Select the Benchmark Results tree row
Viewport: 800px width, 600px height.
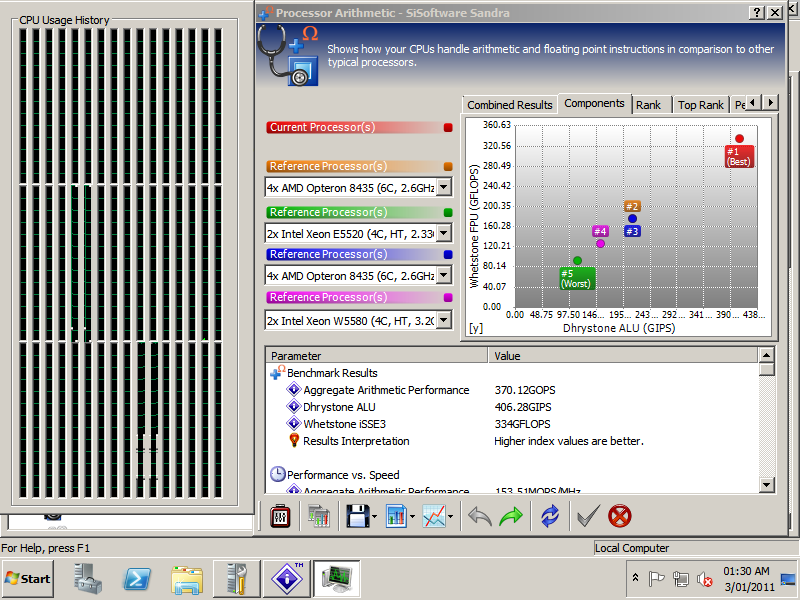tap(332, 373)
